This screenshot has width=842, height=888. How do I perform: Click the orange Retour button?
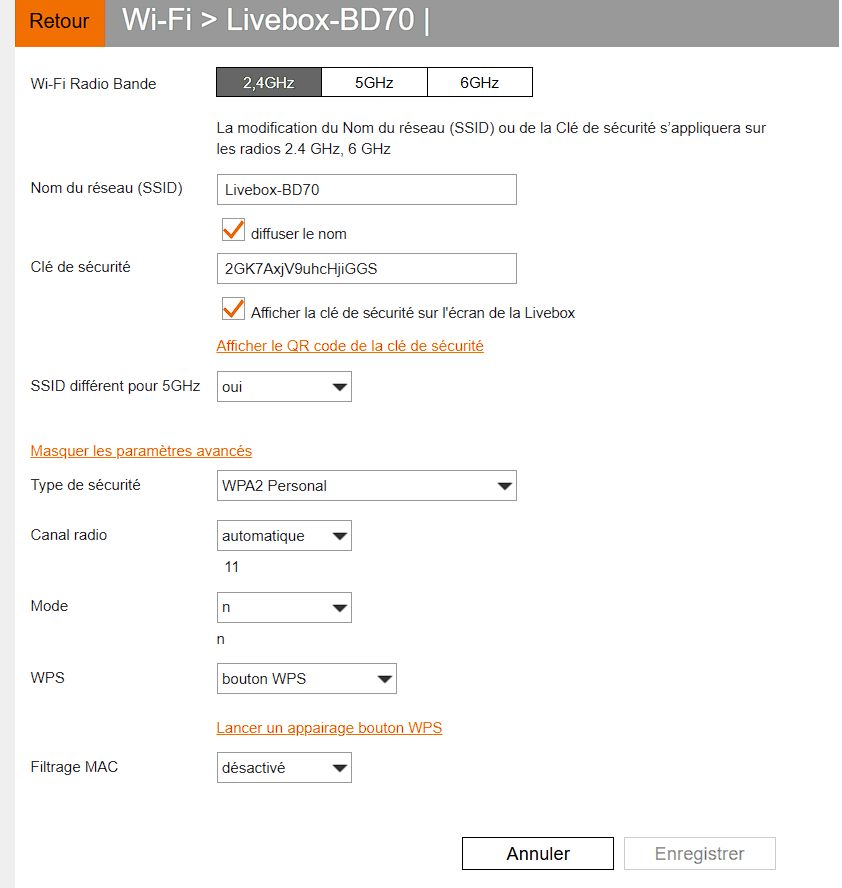tap(59, 22)
